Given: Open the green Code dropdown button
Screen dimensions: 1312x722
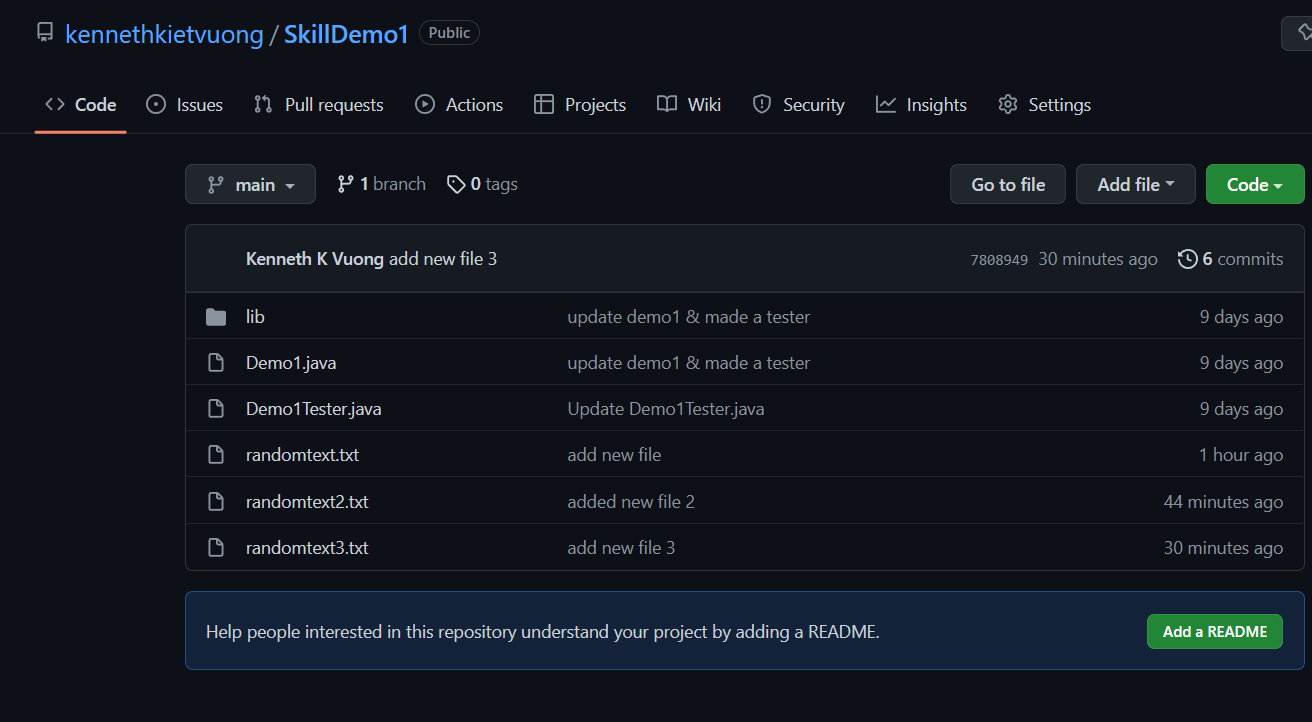Looking at the screenshot, I should (x=1255, y=184).
